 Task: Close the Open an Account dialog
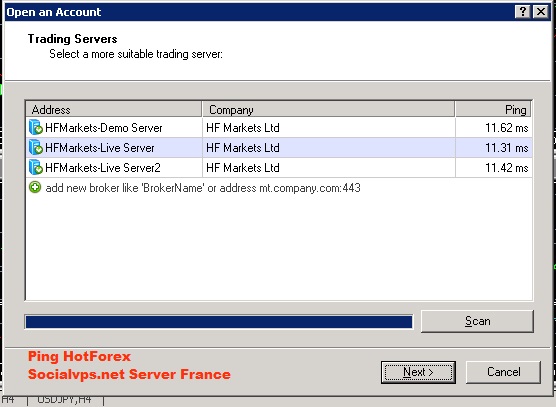541,12
